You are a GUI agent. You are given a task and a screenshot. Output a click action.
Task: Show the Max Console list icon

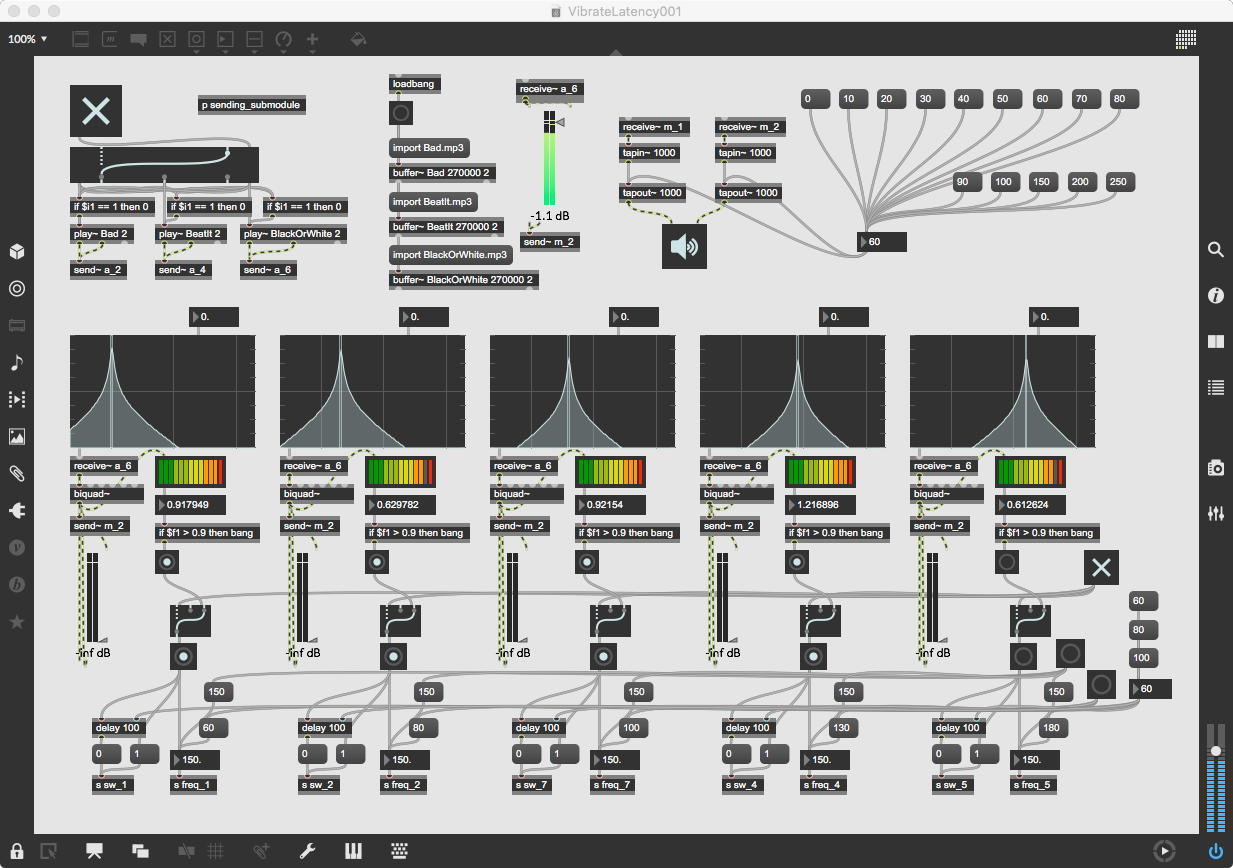pyautogui.click(x=1216, y=387)
